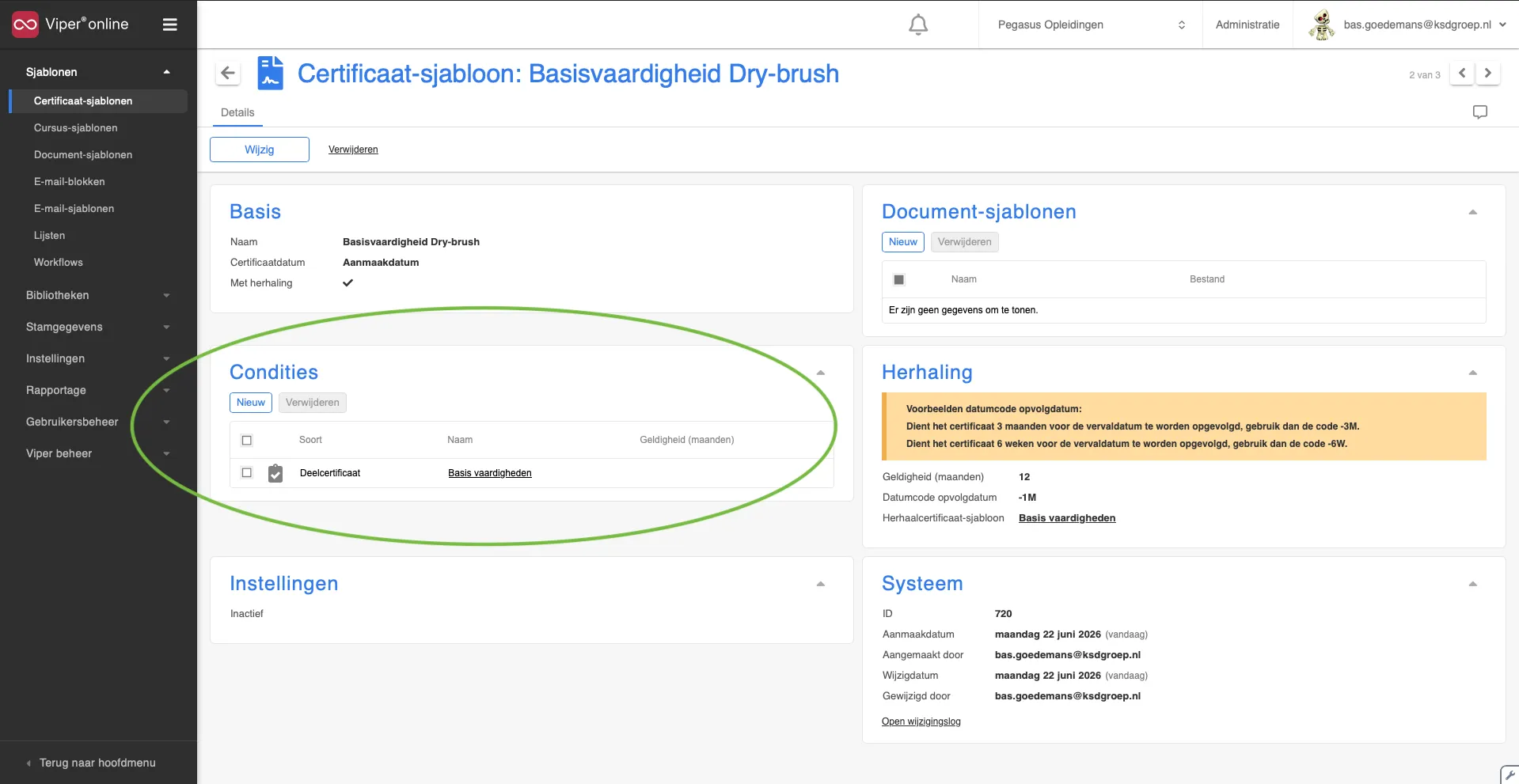Toggle select-all checkbox in Document-sjablonen table
Image resolution: width=1519 pixels, height=784 pixels.
[x=899, y=279]
